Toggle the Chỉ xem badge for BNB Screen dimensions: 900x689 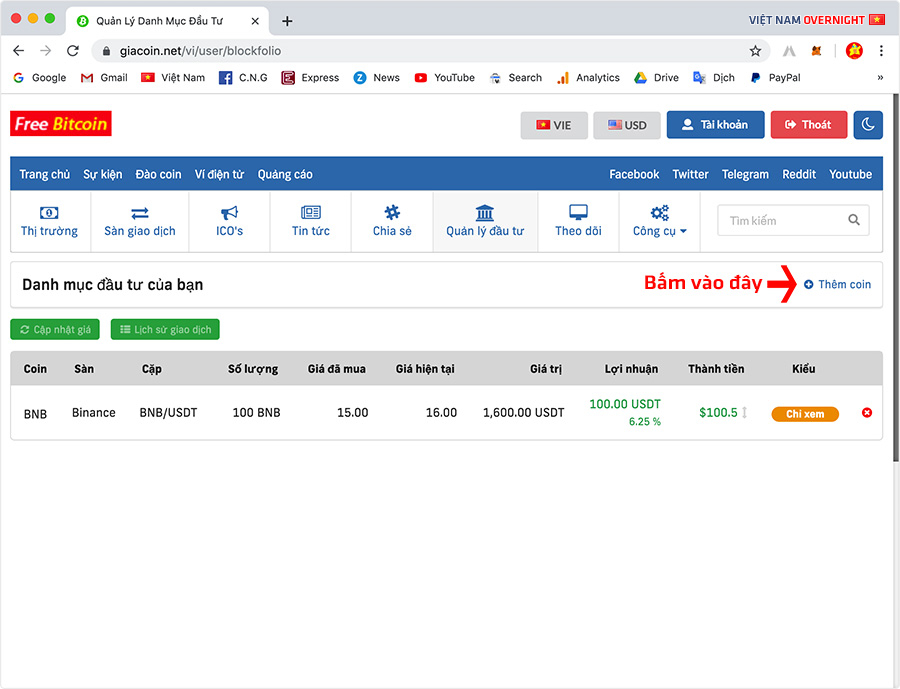(x=805, y=414)
